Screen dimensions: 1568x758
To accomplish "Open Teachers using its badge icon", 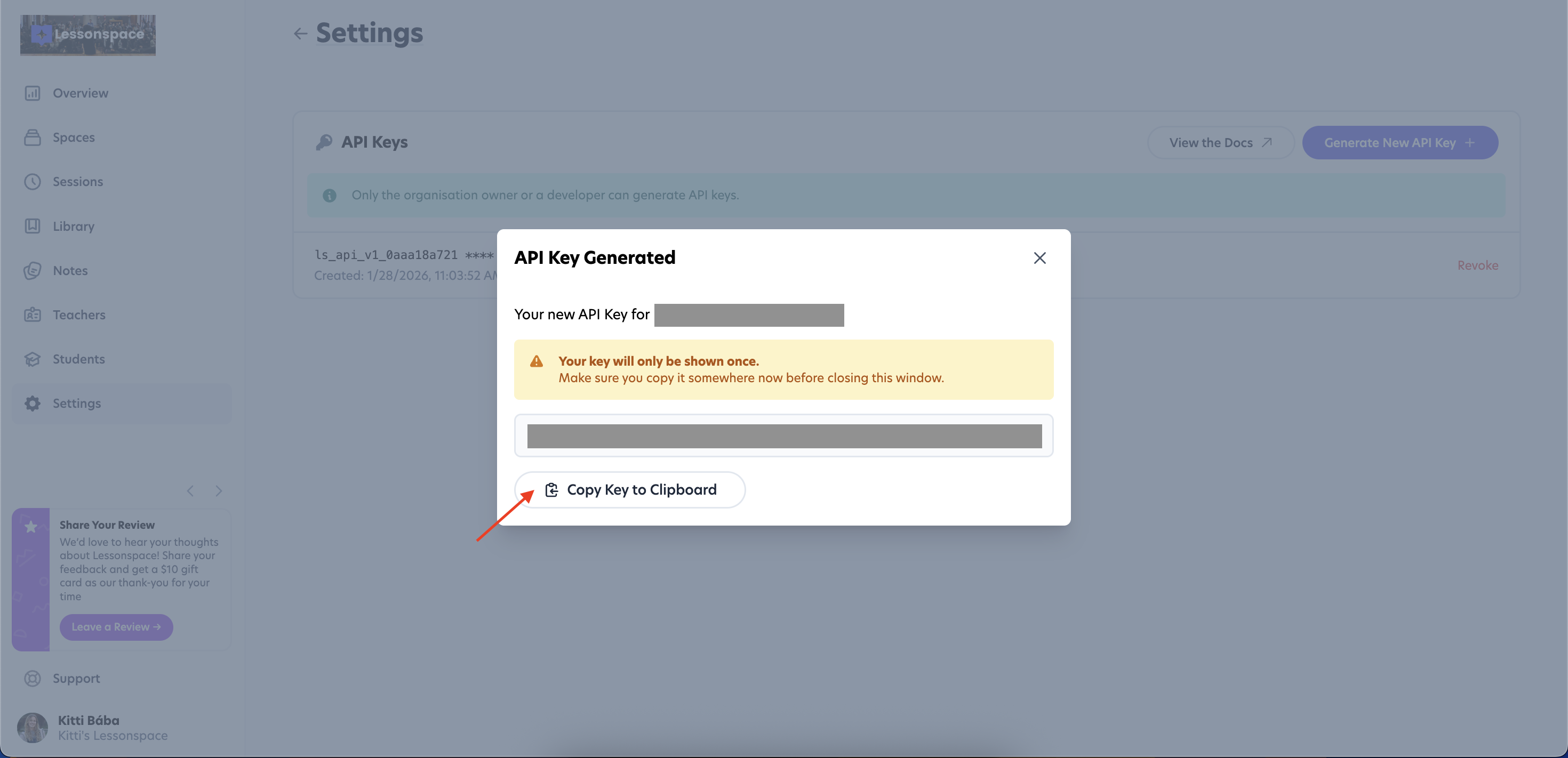I will point(32,315).
